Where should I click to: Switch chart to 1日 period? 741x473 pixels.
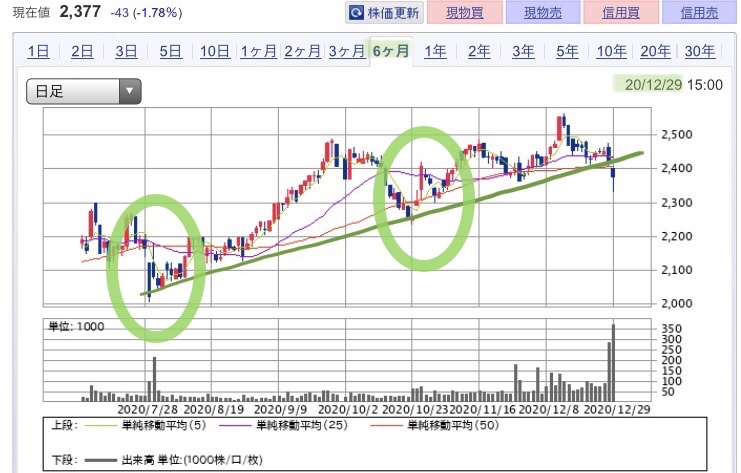click(38, 51)
